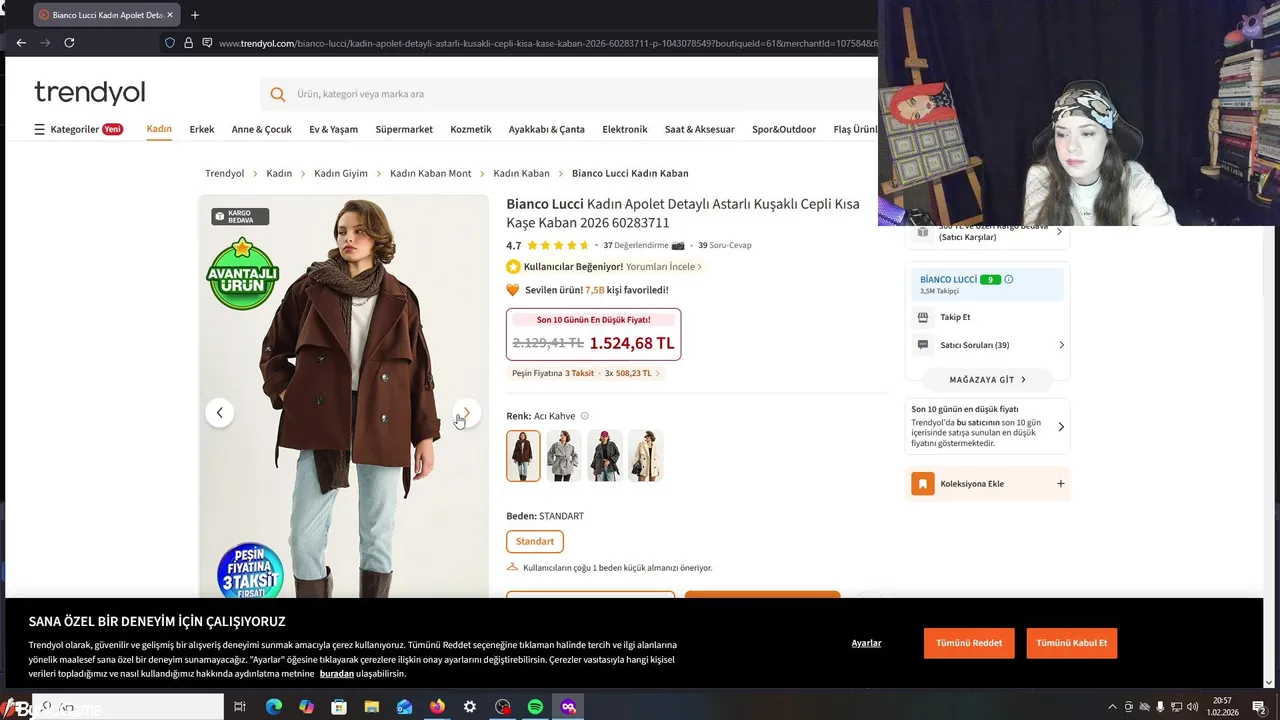Open Settings gear in taskbar
1280x720 pixels.
[x=470, y=707]
